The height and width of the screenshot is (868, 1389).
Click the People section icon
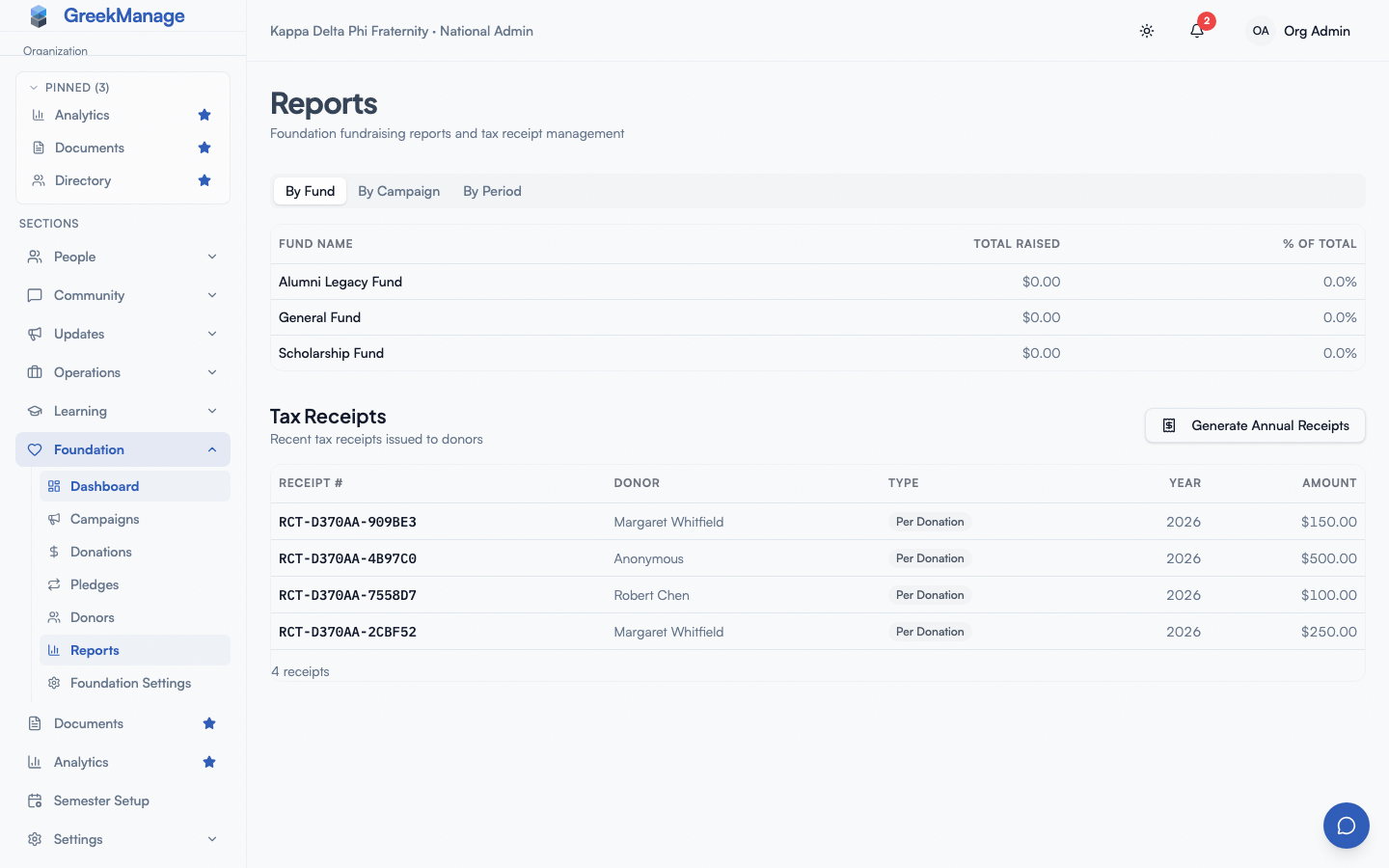[x=35, y=257]
